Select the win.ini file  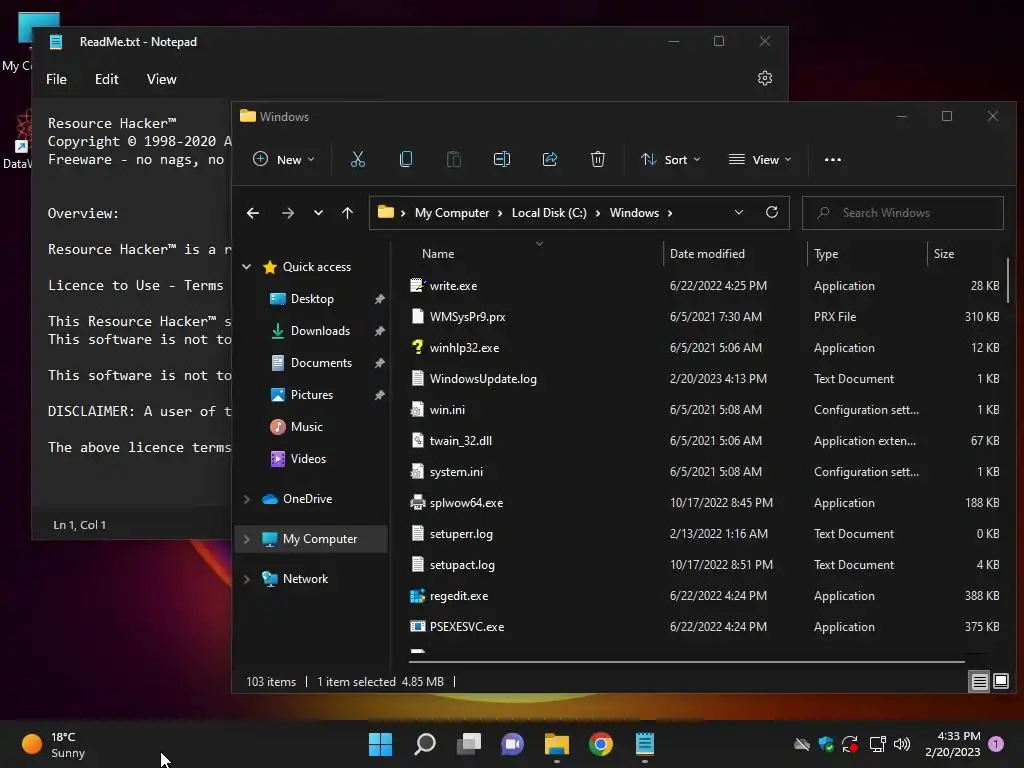pyautogui.click(x=447, y=410)
